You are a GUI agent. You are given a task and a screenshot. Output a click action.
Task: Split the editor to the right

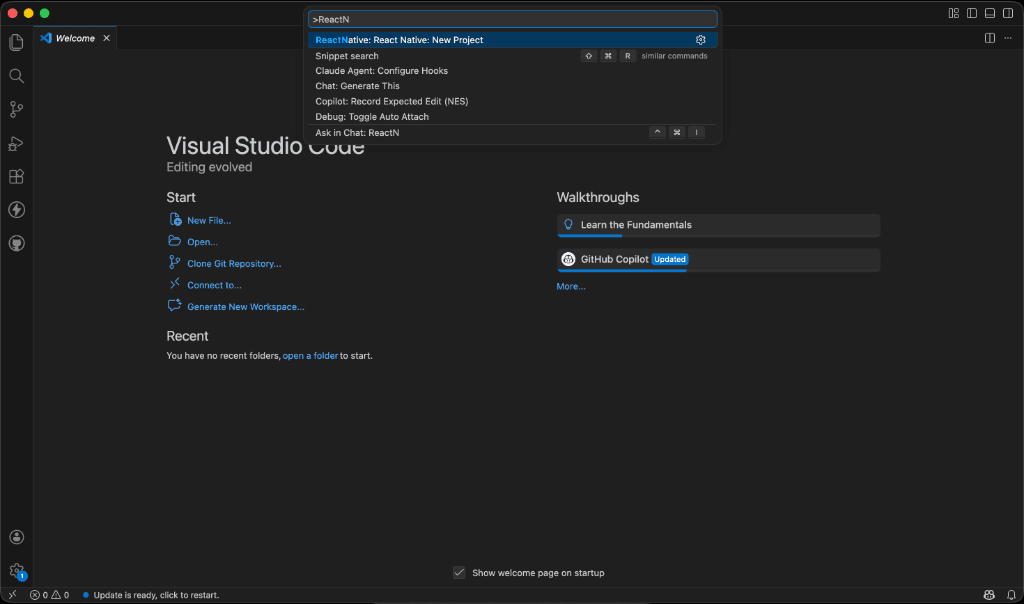(989, 38)
